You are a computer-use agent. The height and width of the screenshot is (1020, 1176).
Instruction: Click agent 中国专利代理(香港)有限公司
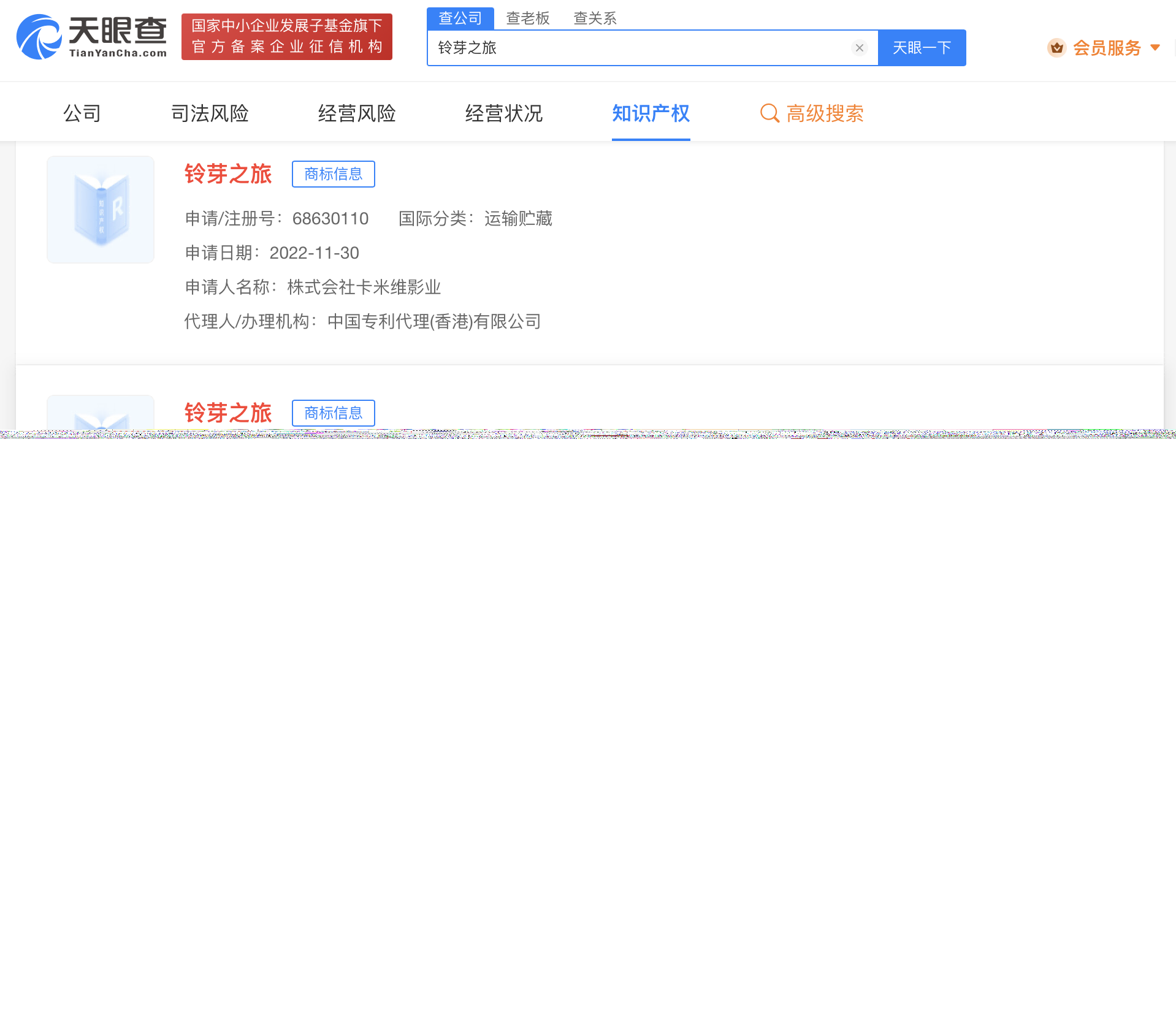tap(434, 322)
